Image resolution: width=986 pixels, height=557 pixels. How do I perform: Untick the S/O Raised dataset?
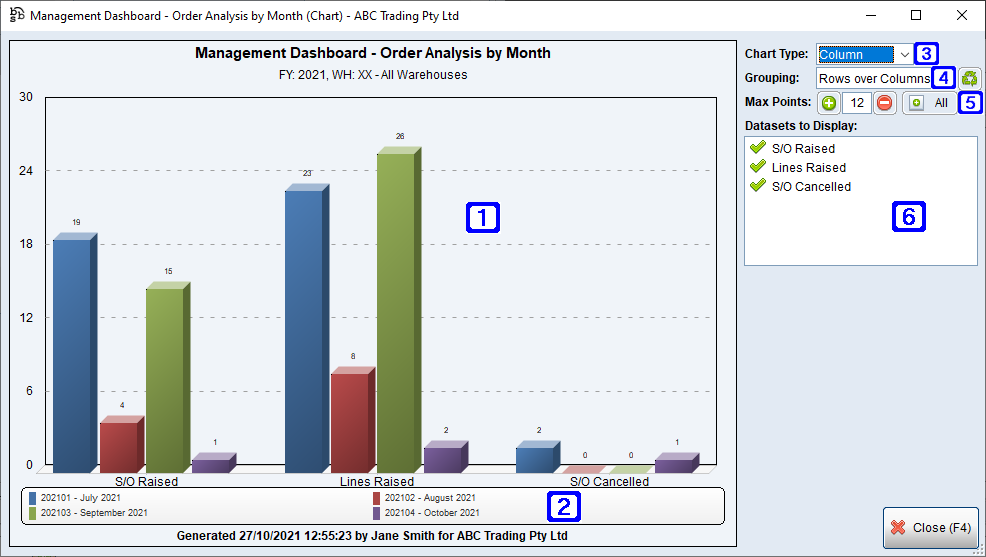(758, 149)
